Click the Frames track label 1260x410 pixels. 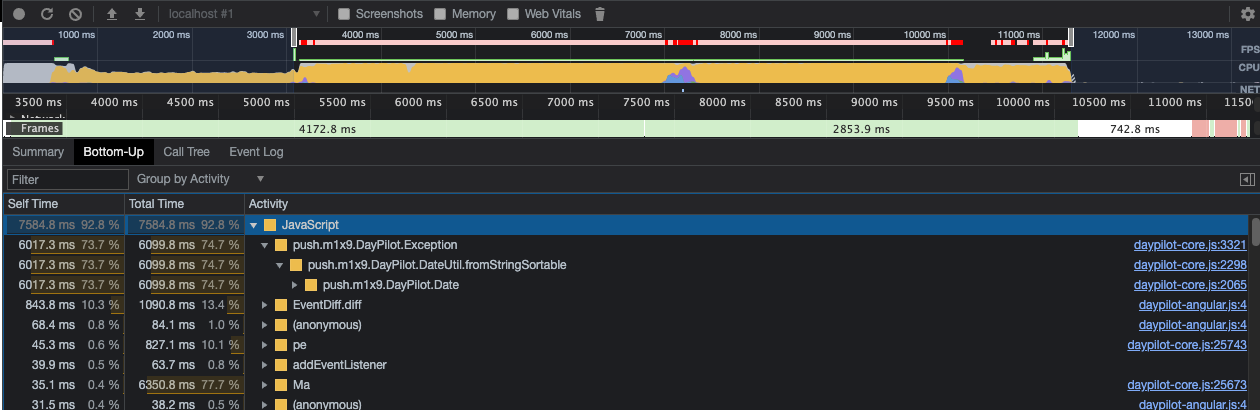pos(33,129)
